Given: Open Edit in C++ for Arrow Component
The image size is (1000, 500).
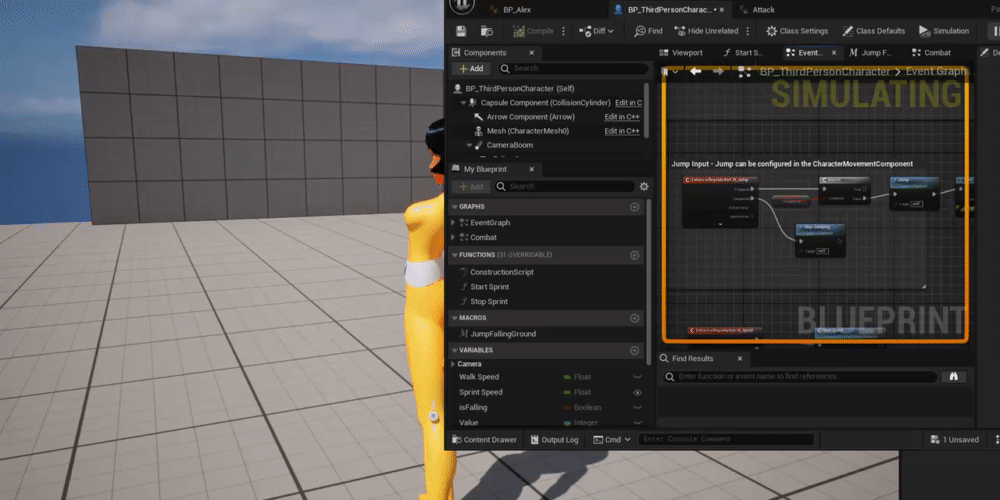Looking at the screenshot, I should click(x=622, y=117).
